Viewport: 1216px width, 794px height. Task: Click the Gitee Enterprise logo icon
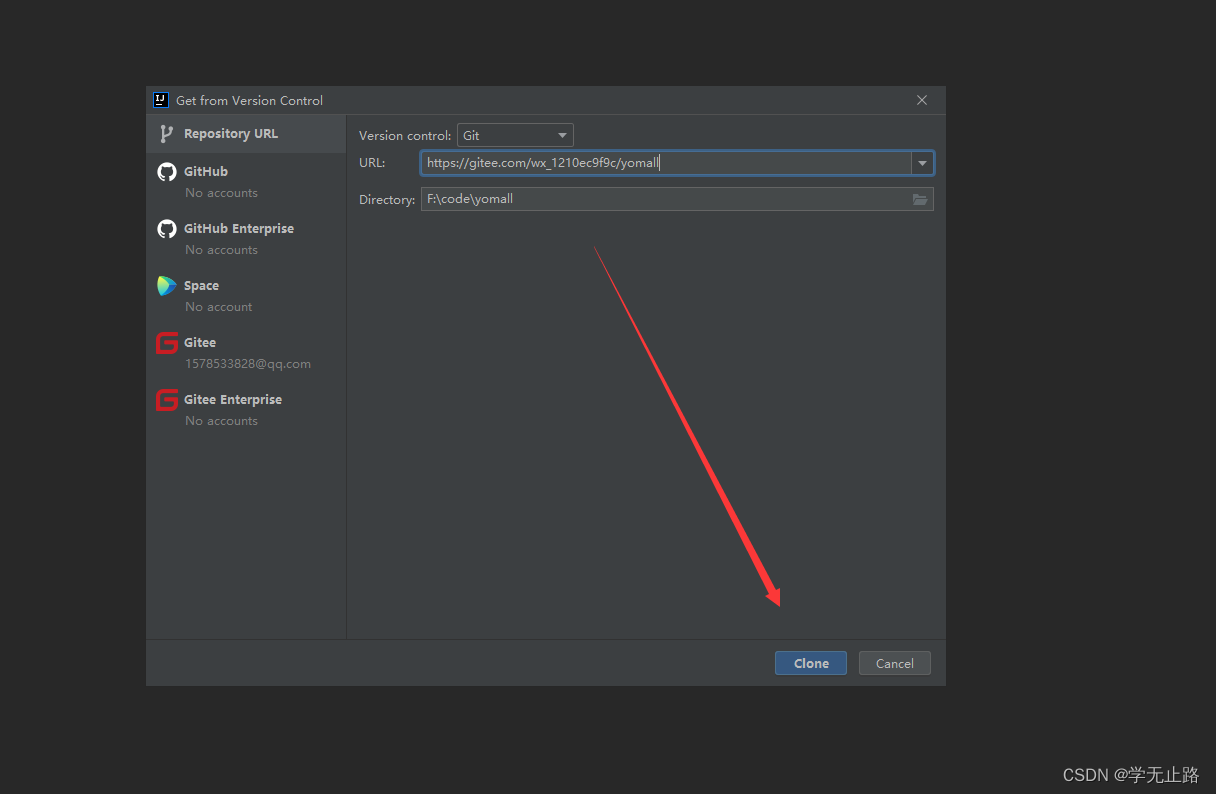(167, 400)
